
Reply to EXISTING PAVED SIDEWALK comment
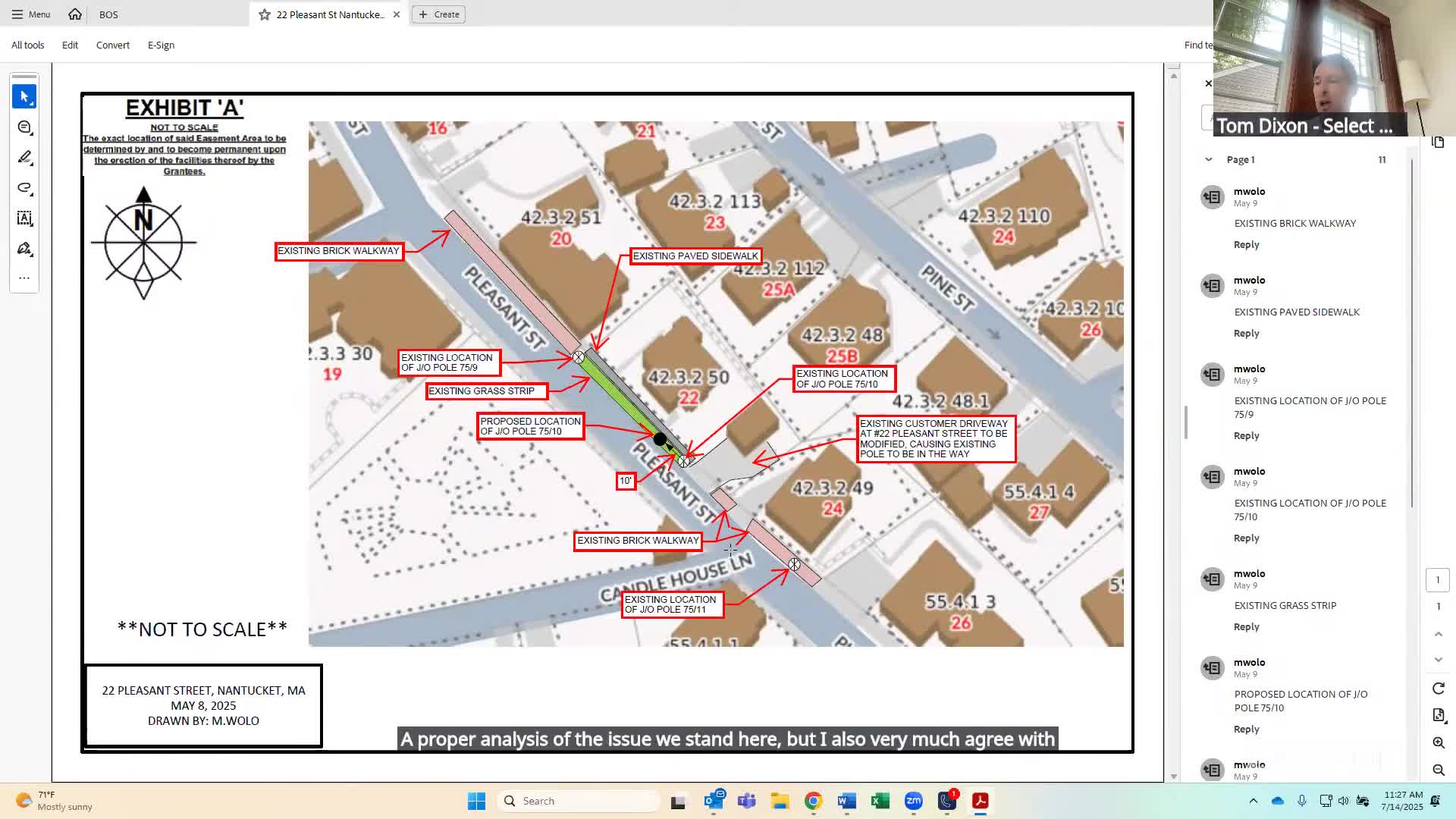tap(1246, 333)
